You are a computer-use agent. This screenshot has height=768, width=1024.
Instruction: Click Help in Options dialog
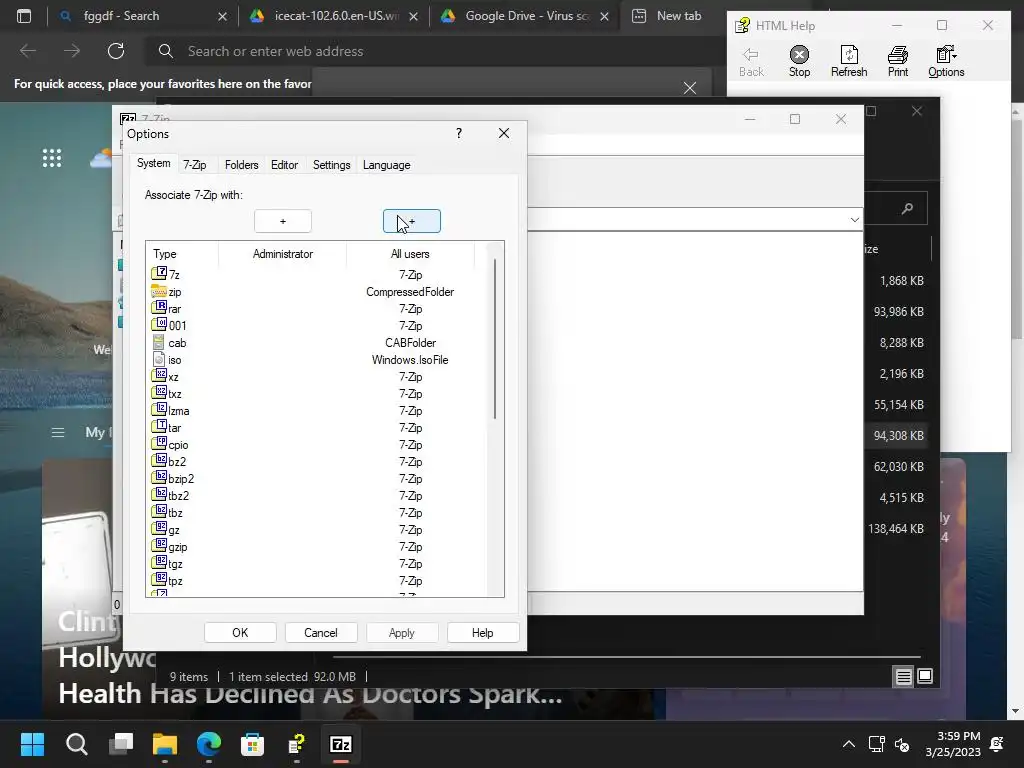coord(483,633)
